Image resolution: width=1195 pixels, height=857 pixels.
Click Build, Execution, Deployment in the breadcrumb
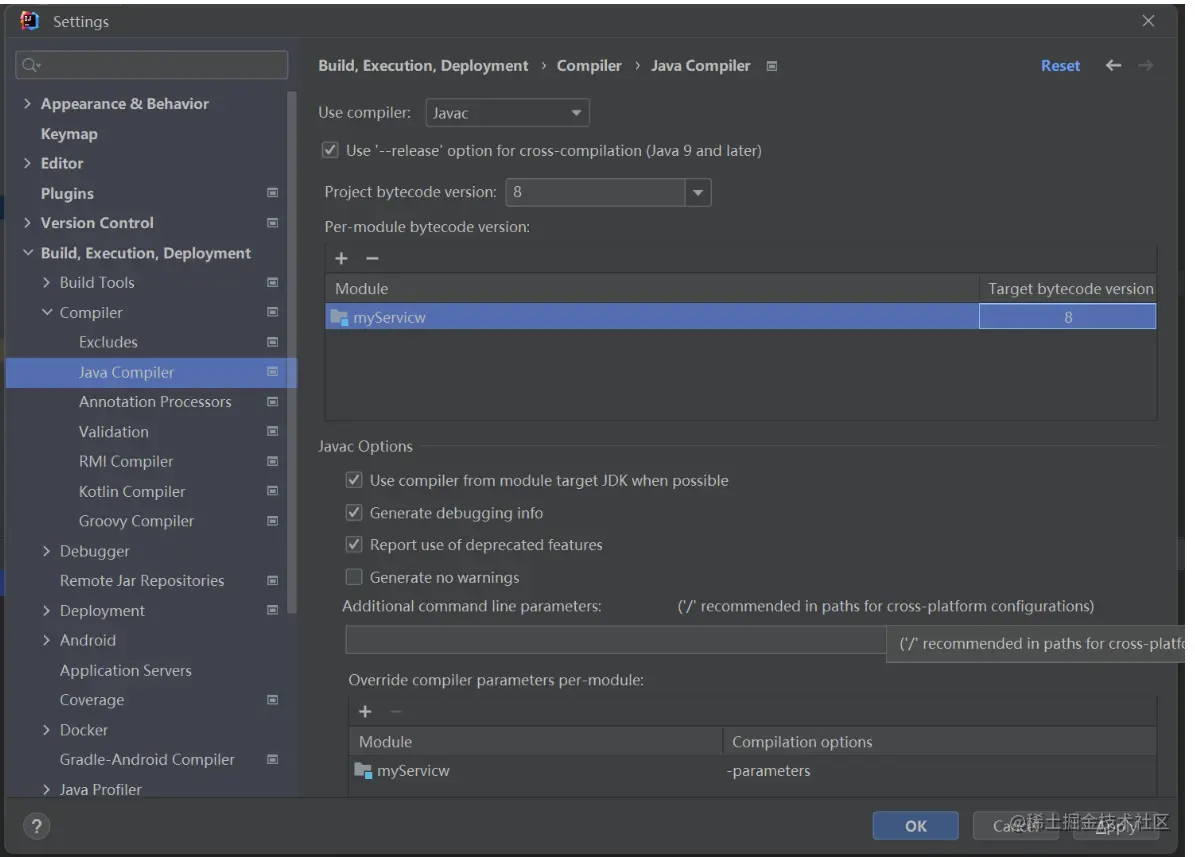coord(423,66)
